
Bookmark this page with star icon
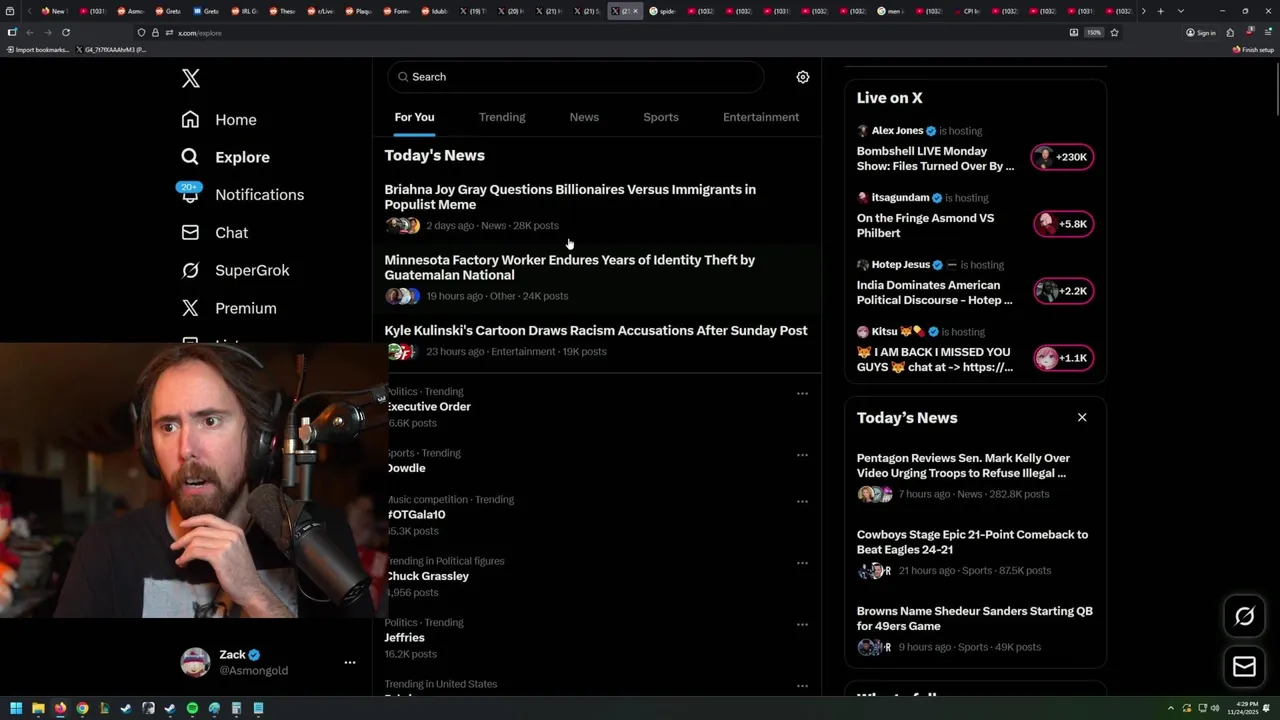point(1114,33)
